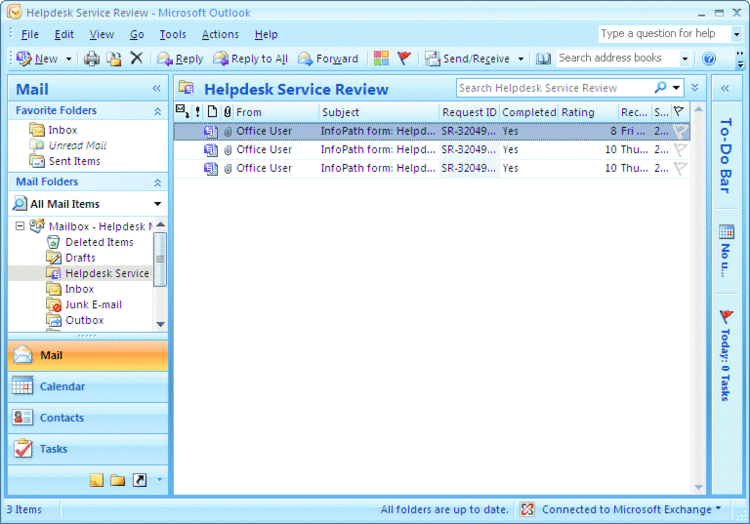Image resolution: width=750 pixels, height=524 pixels.
Task: Click the Shortcuts icon at bottom
Action: [x=140, y=480]
